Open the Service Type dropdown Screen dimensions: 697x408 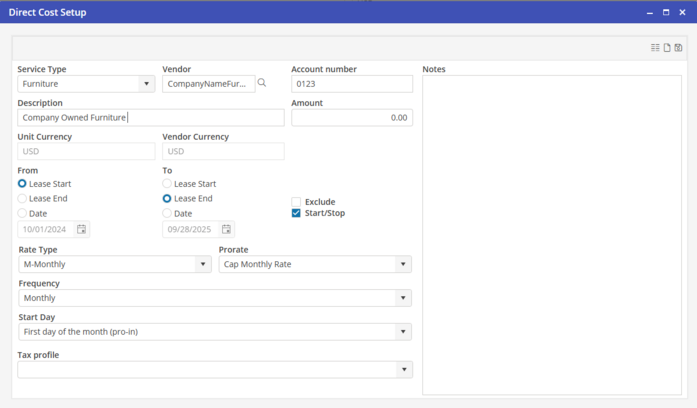click(x=146, y=84)
